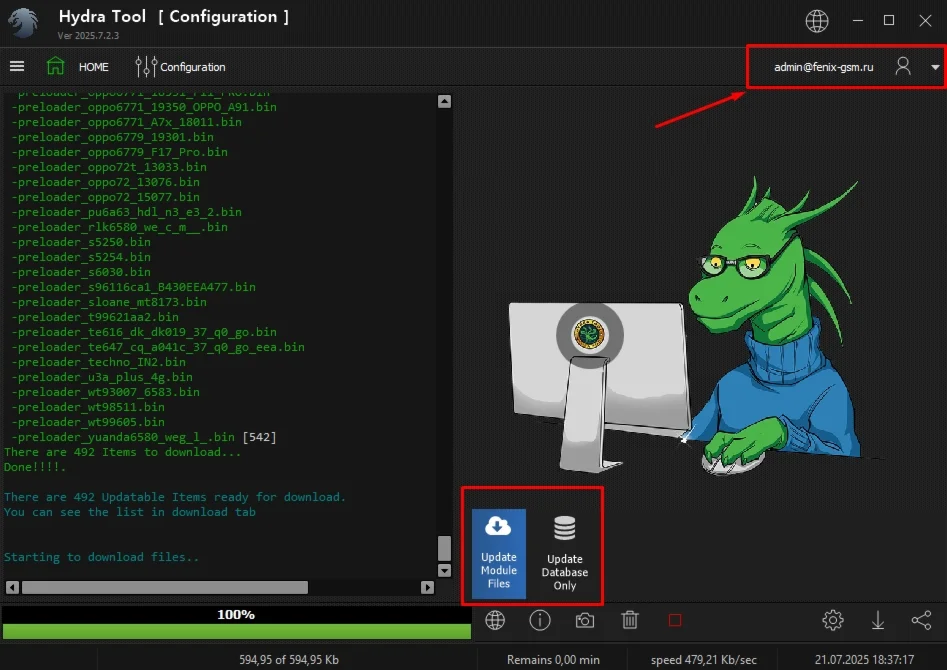Click the 'Remains 0,00 min' status

553,659
